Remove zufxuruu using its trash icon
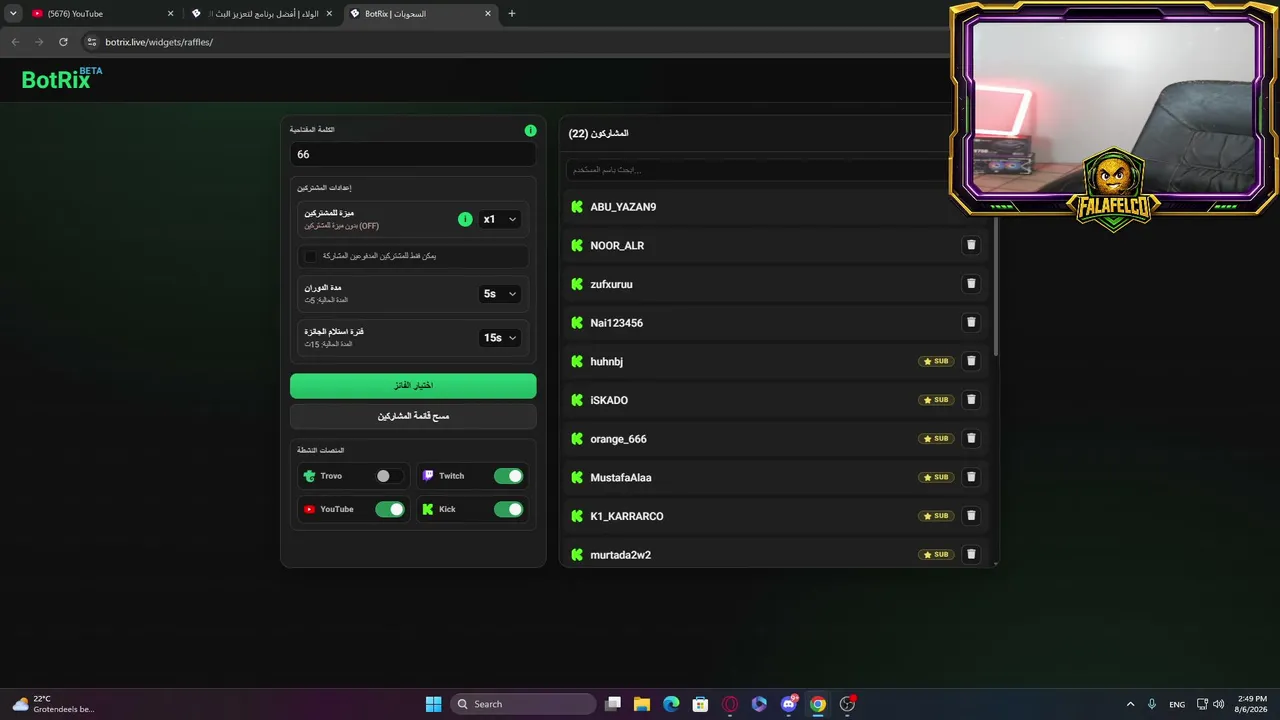 click(x=970, y=284)
